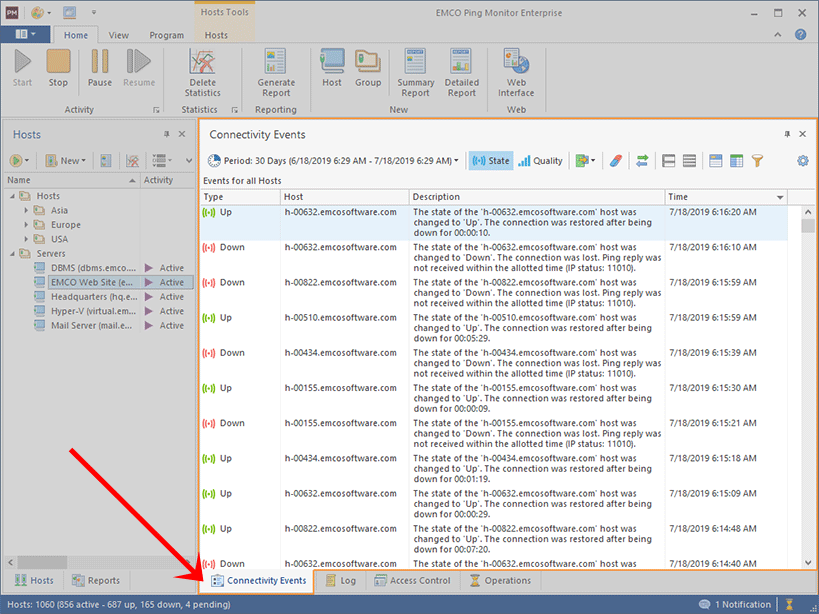The width and height of the screenshot is (819, 614).
Task: Pin the Connectivity Events panel
Action: tap(787, 134)
